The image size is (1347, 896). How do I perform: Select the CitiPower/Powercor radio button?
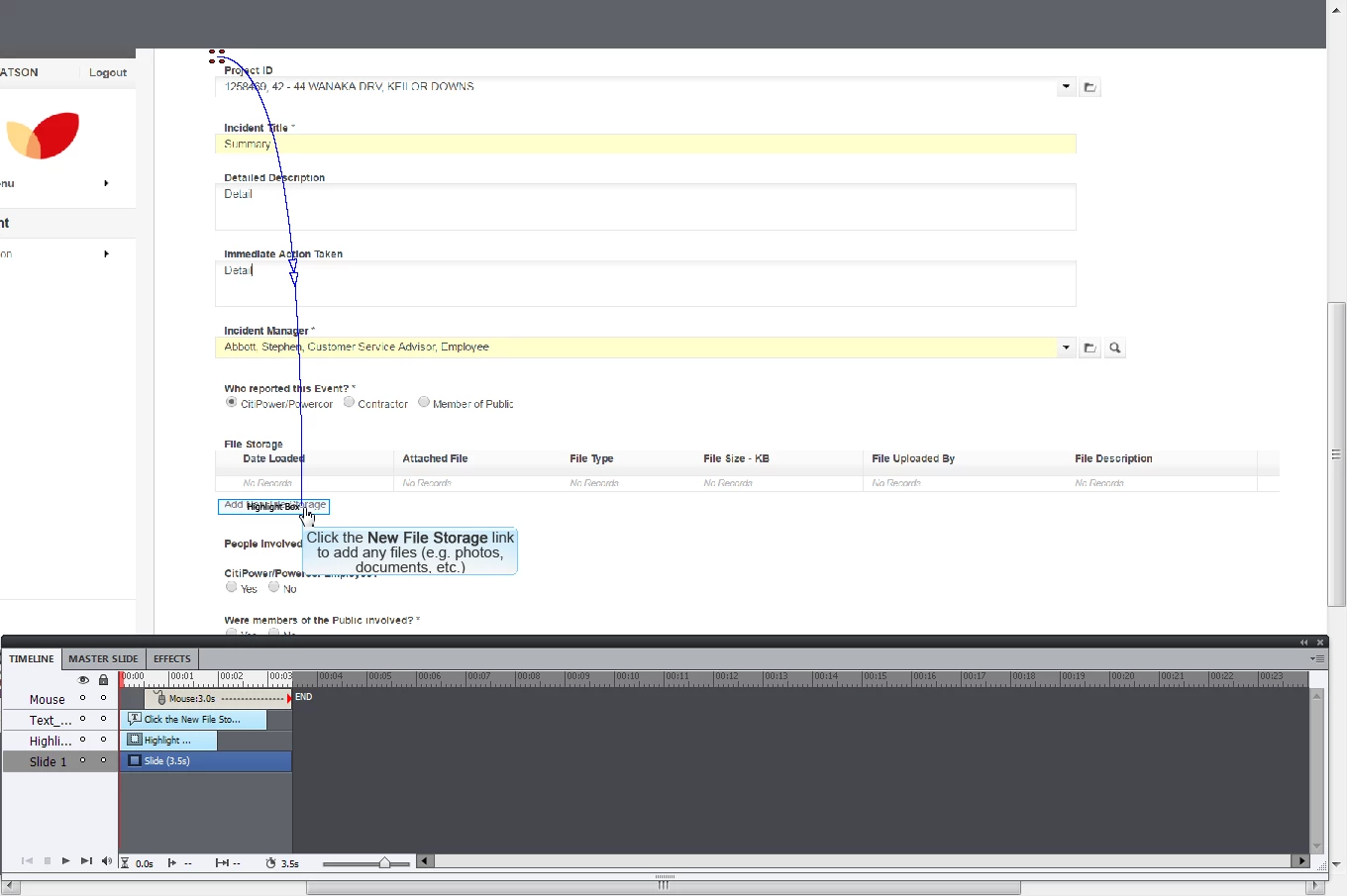[x=231, y=403]
